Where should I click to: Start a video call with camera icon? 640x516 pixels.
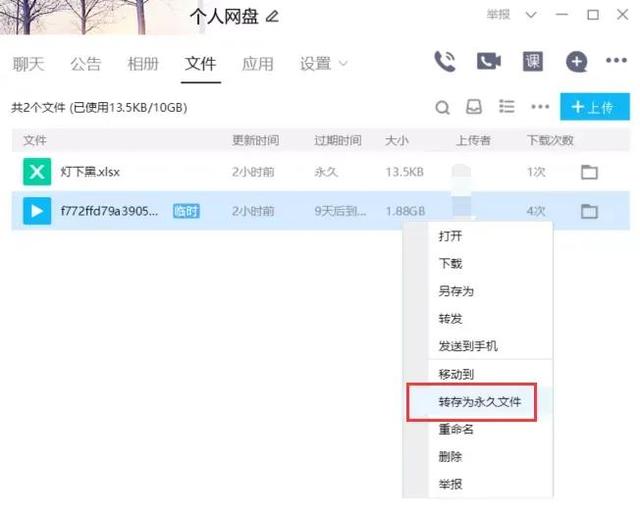click(x=489, y=61)
